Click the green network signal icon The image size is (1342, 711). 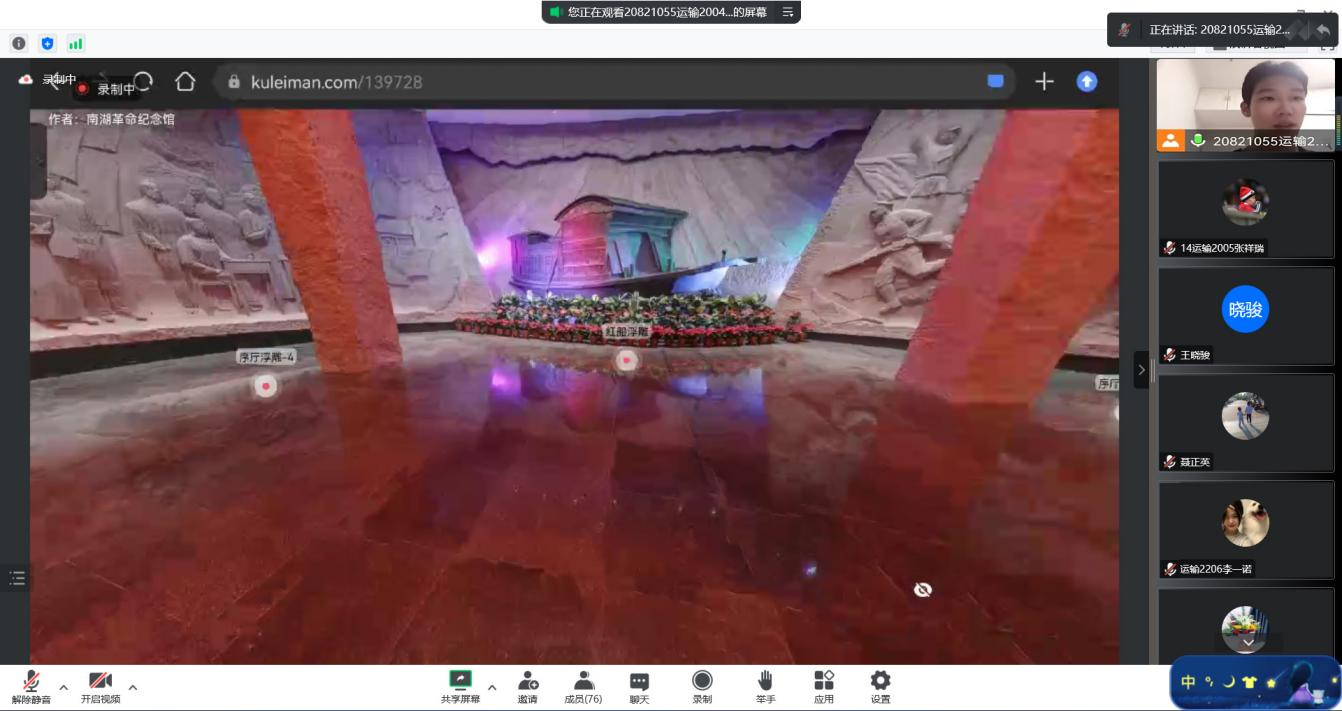76,43
